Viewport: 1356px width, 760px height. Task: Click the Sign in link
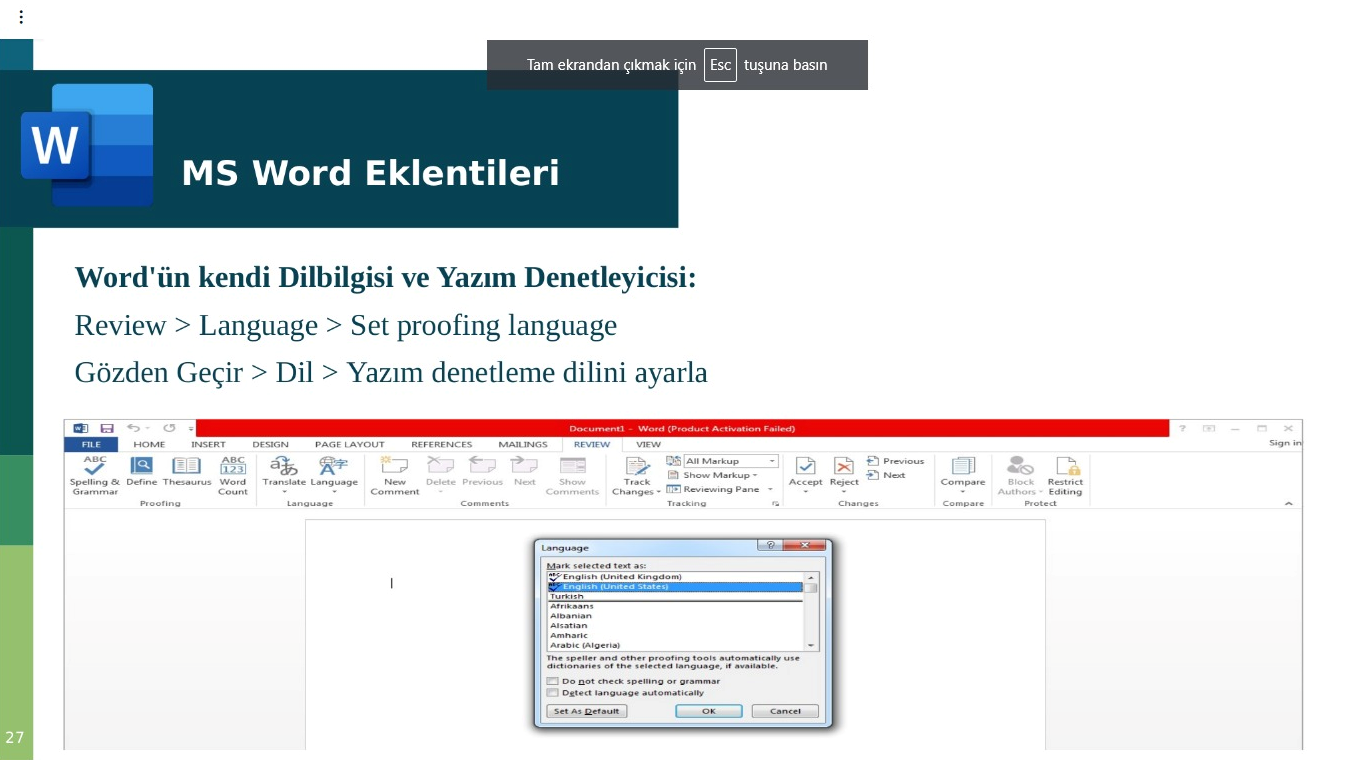[1285, 443]
